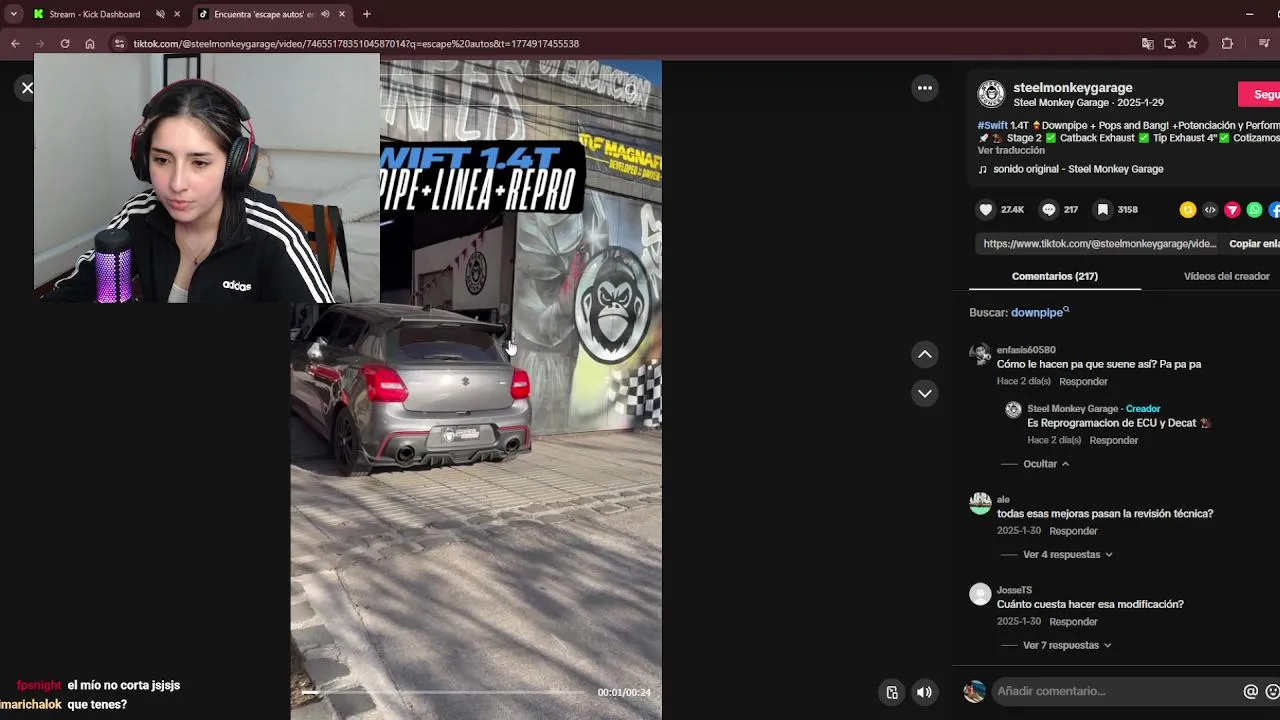Share video to Facebook
This screenshot has height=720, width=1280.
pos(1275,209)
